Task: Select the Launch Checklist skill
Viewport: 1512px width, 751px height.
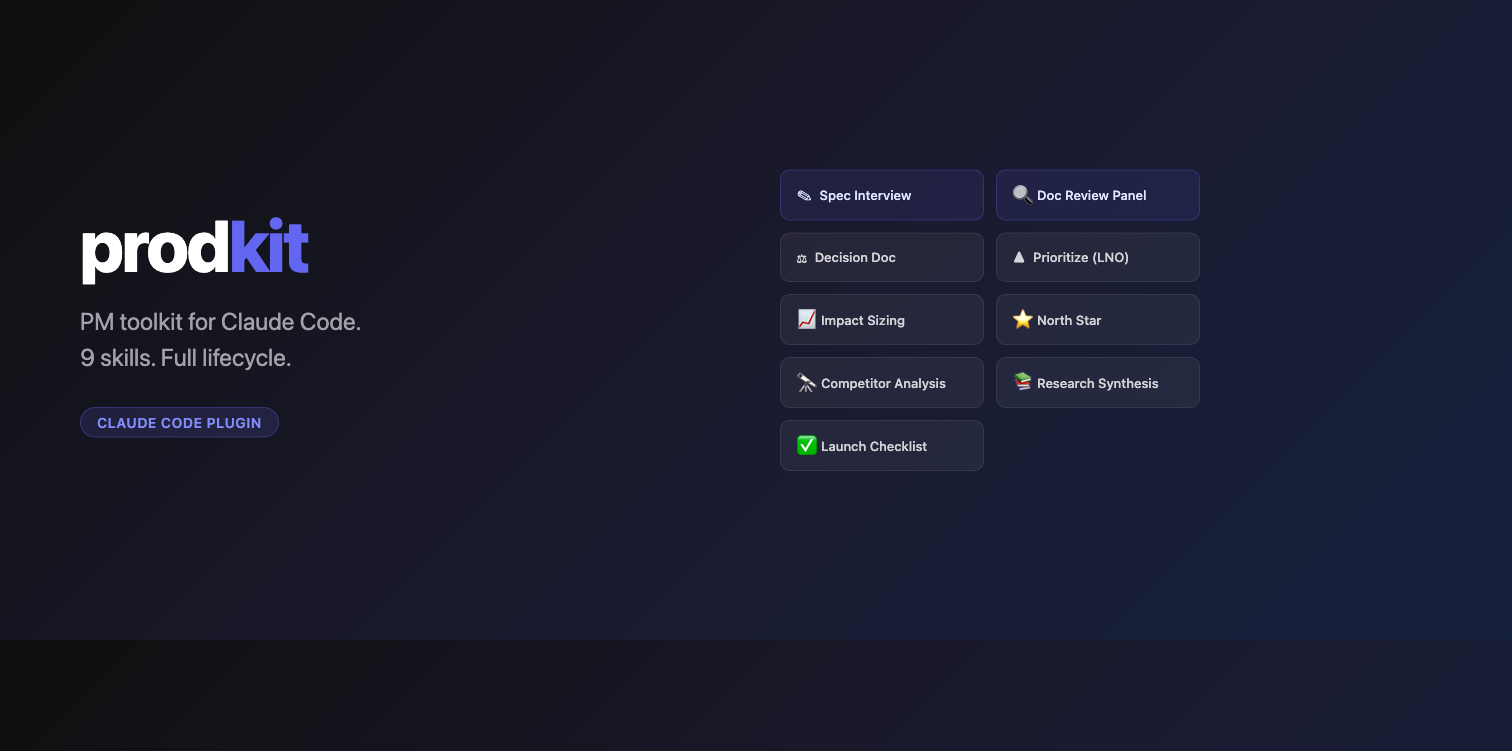Action: 882,446
